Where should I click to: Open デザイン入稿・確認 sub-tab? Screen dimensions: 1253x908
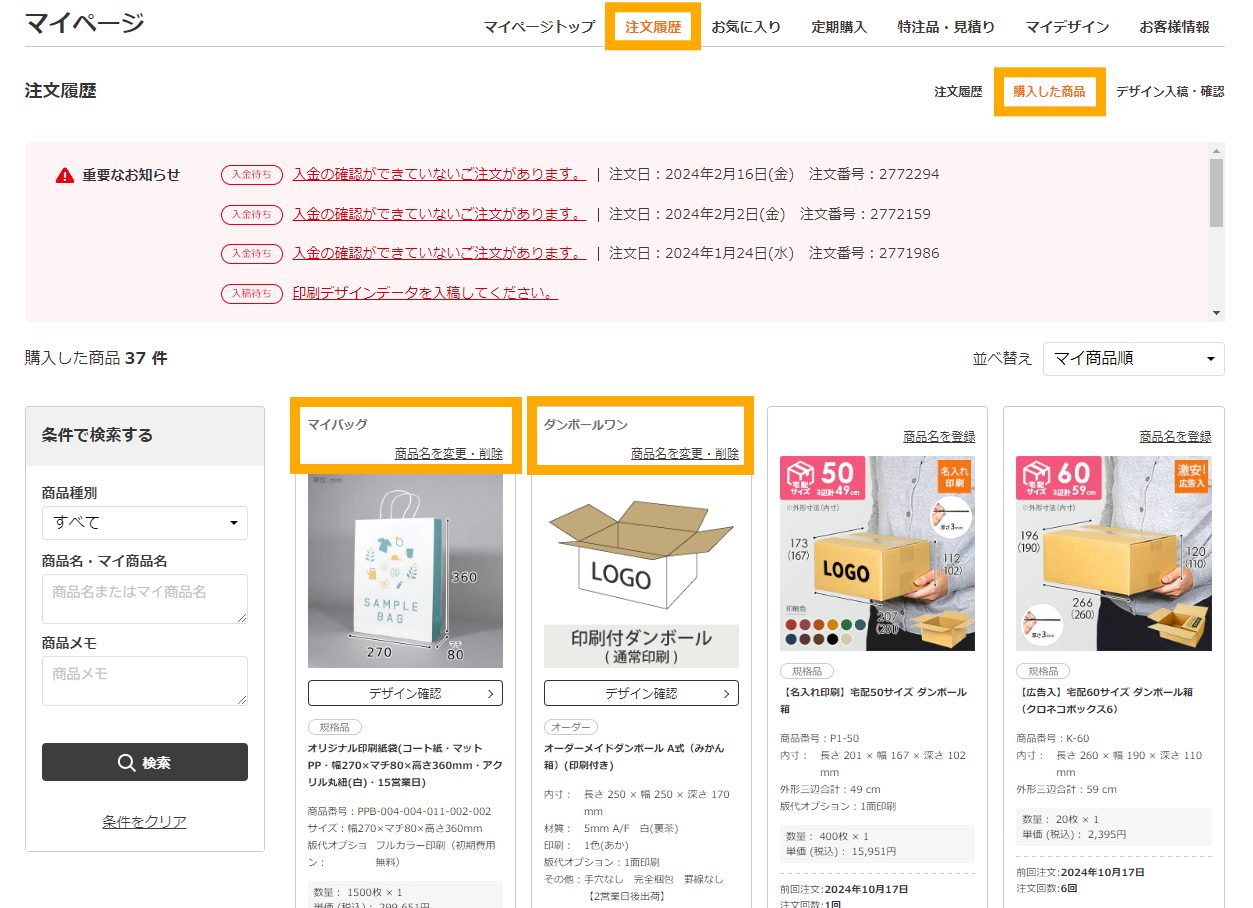tap(1170, 91)
